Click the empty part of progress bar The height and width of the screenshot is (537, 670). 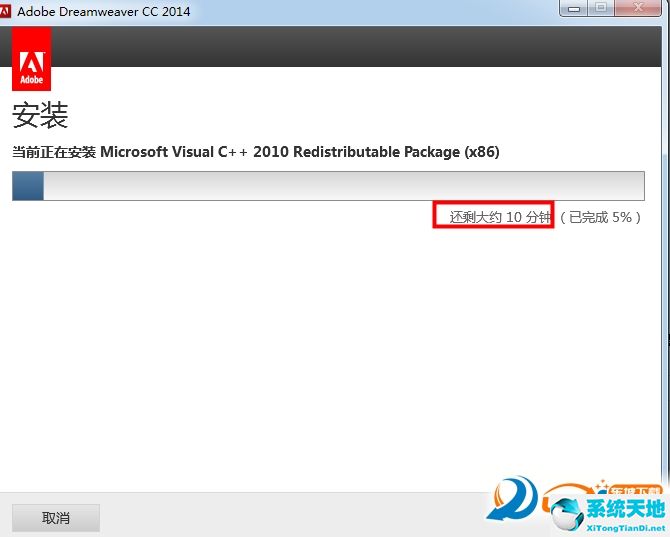340,186
